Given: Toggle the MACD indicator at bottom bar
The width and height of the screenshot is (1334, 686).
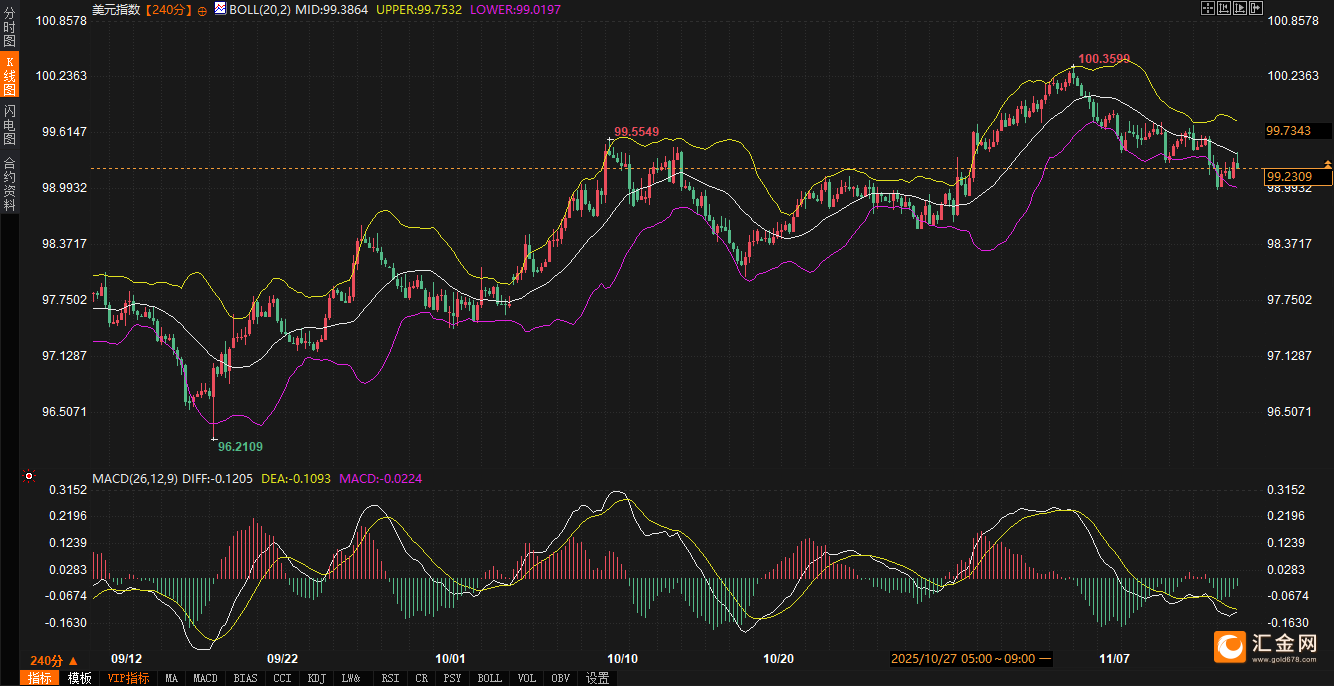Looking at the screenshot, I should point(205,678).
